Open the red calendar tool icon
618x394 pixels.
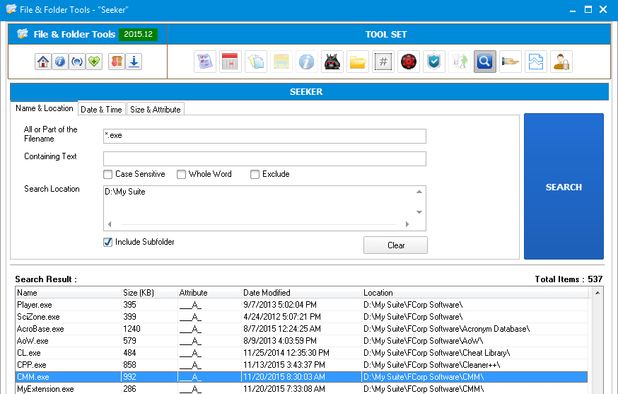click(230, 61)
